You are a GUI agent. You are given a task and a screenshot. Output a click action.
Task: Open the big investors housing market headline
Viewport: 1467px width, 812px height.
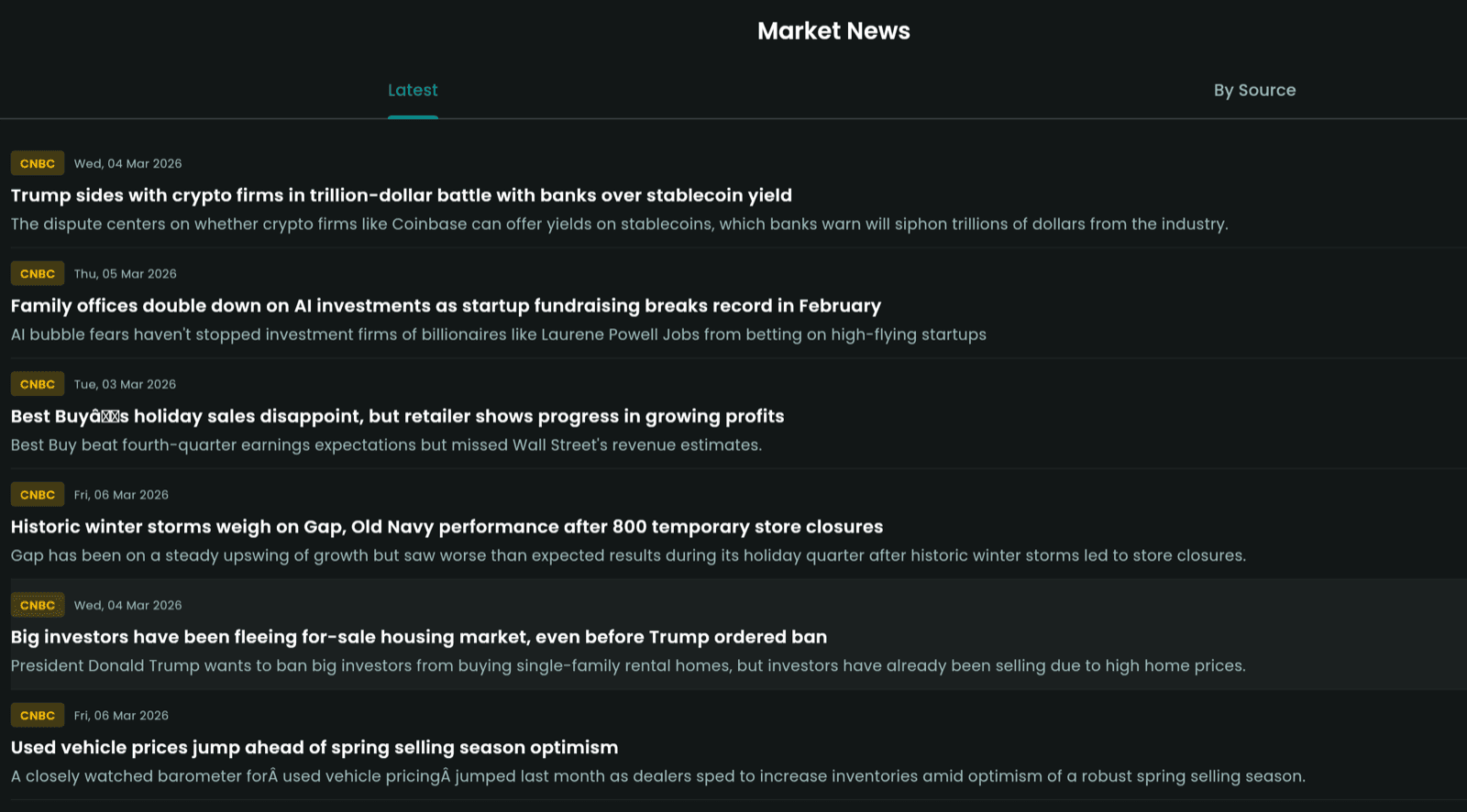click(418, 637)
